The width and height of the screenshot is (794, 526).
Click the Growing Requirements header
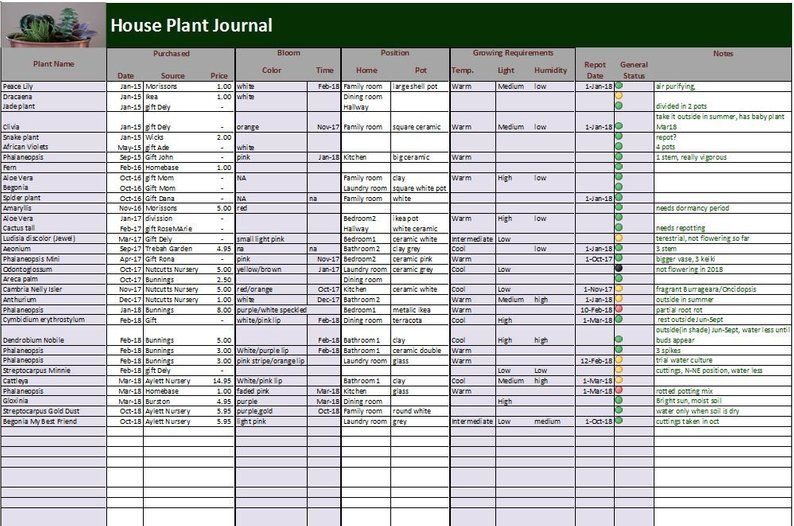point(513,53)
